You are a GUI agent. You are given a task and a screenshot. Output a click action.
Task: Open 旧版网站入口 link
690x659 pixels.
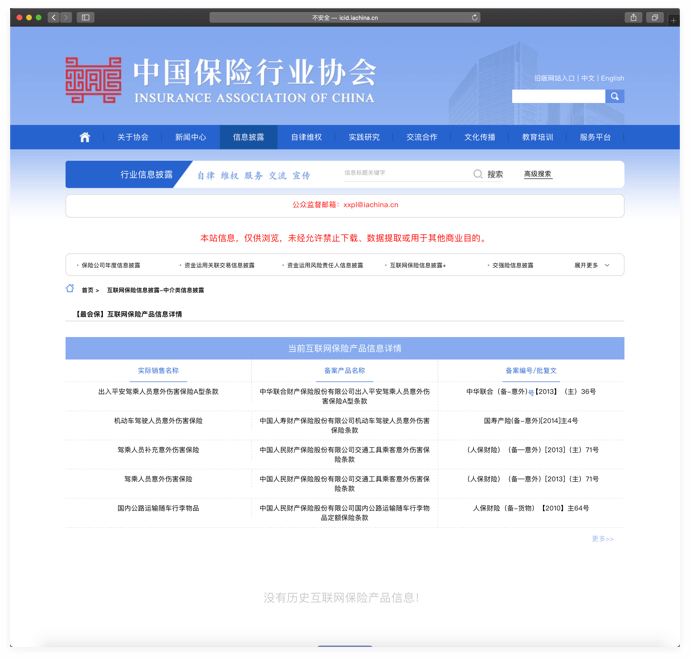tap(554, 78)
